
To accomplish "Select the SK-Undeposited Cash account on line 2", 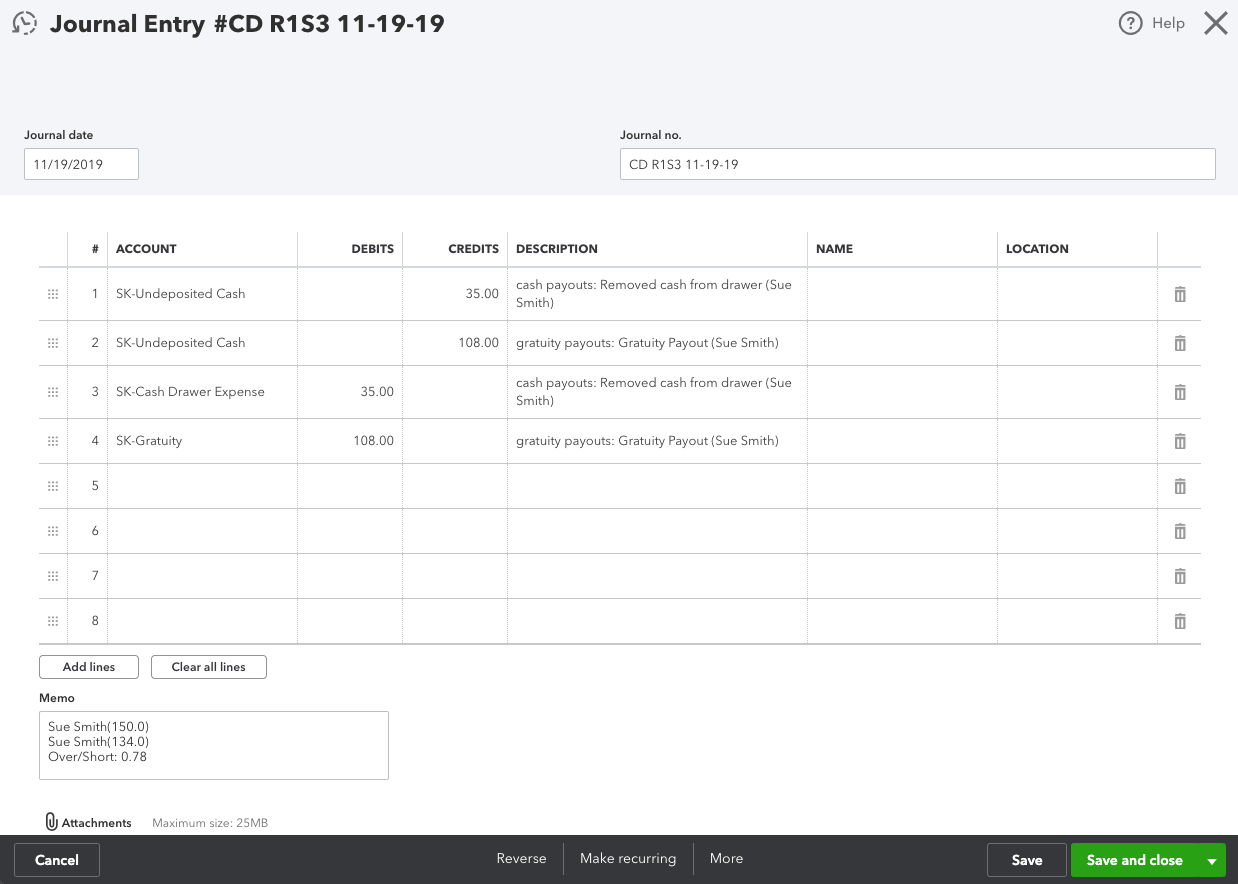I will coord(203,343).
